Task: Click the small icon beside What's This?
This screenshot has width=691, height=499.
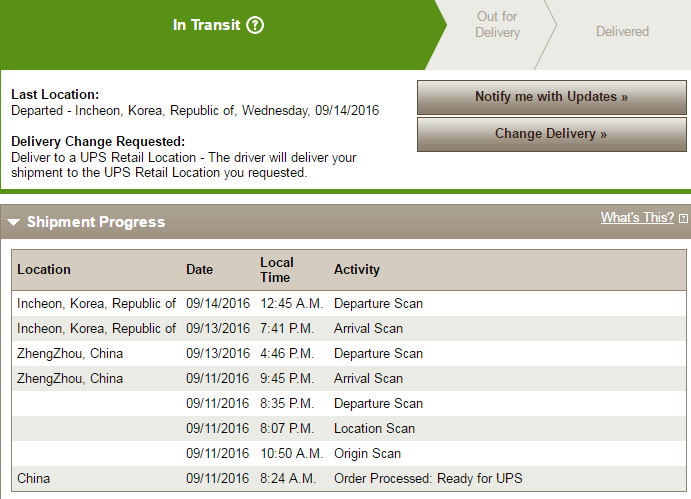Action: pyautogui.click(x=683, y=218)
